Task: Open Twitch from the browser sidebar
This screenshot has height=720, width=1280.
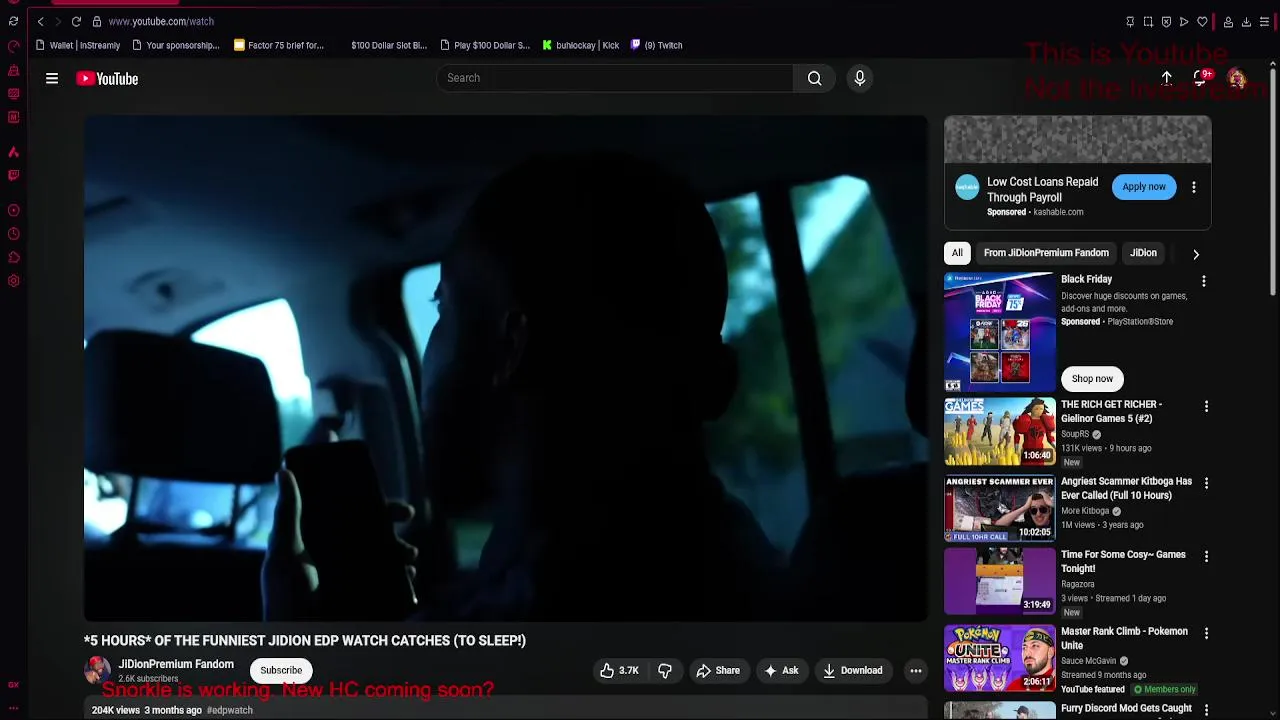Action: coord(13,175)
